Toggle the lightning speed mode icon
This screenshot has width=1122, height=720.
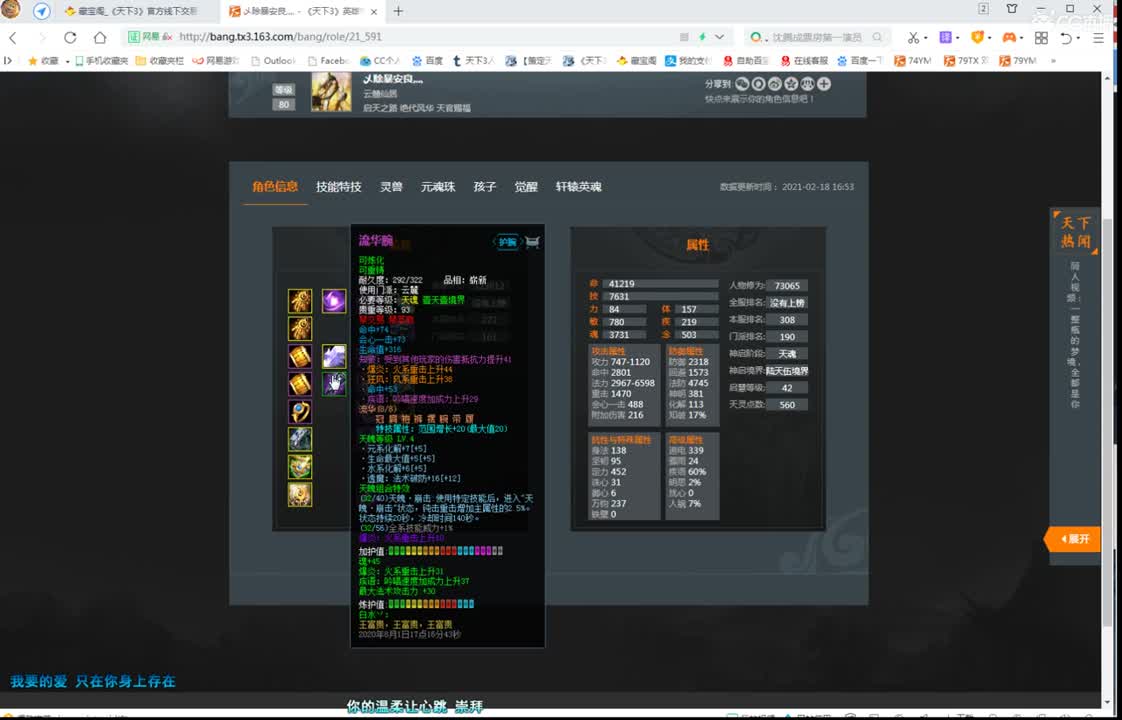click(702, 37)
